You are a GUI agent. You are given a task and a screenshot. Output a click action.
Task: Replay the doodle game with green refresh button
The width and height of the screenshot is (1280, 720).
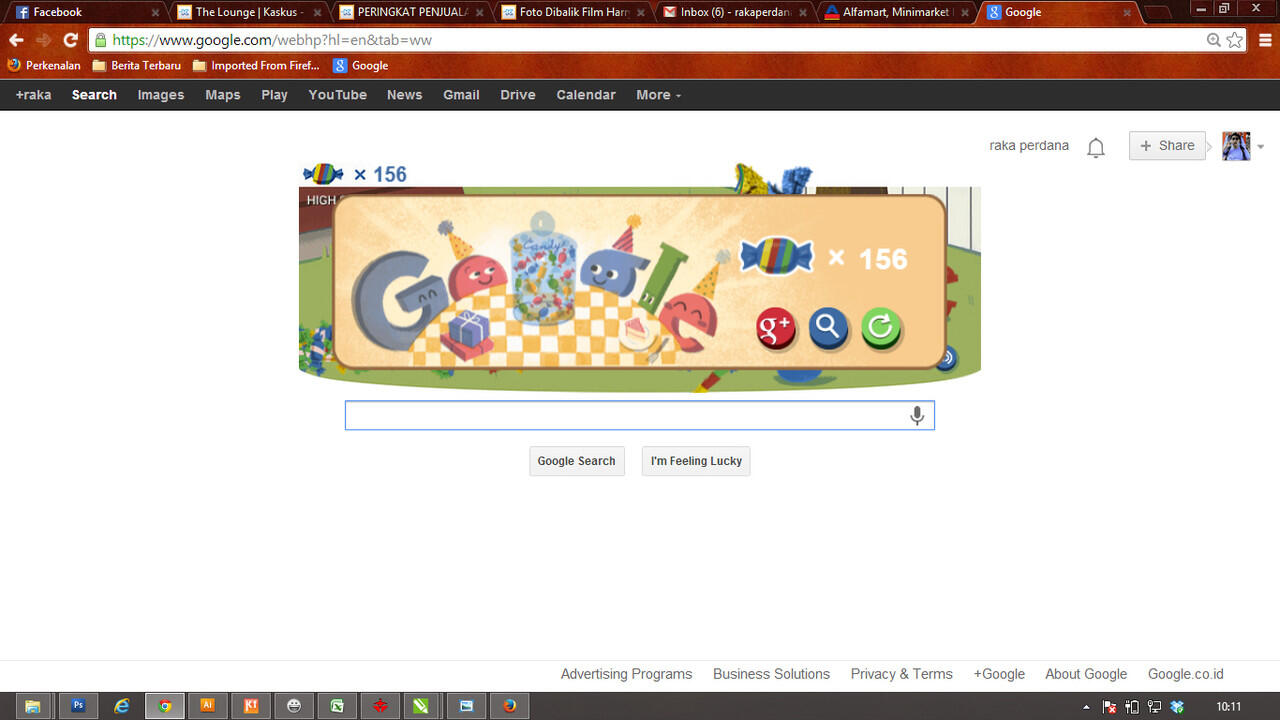(x=881, y=328)
